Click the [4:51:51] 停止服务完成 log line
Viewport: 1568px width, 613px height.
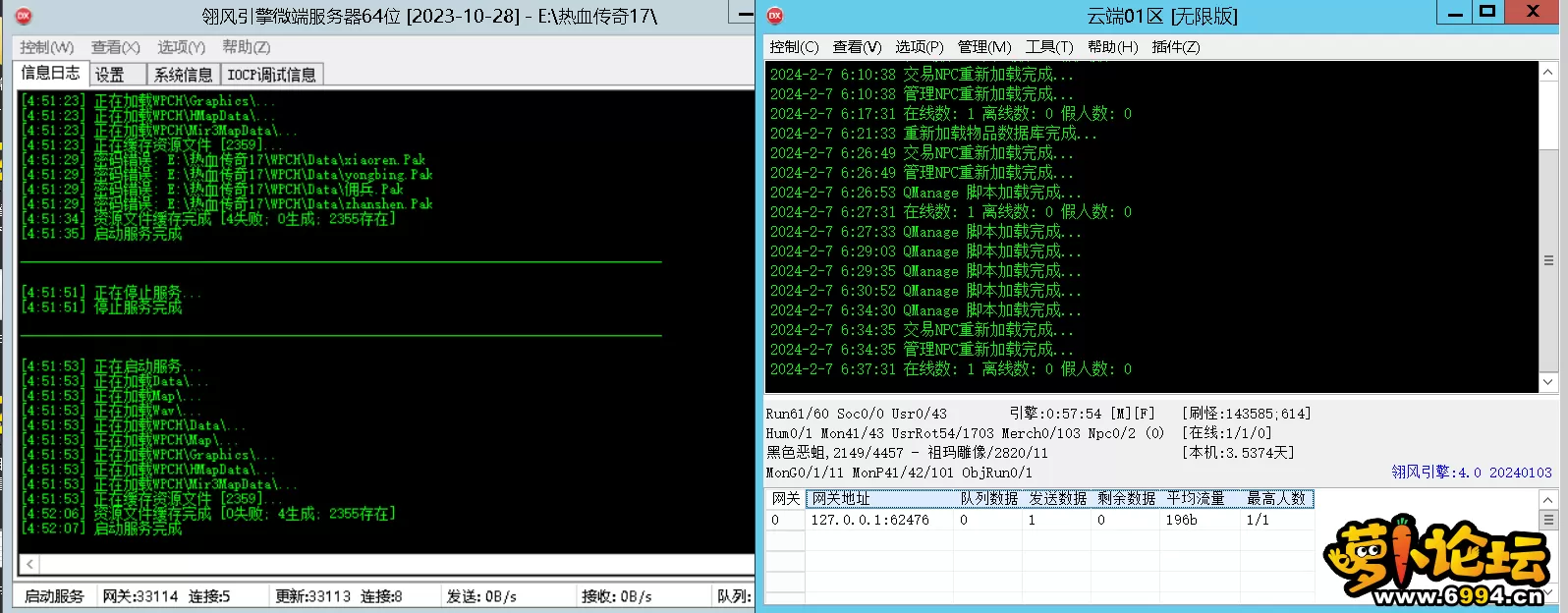tap(102, 307)
